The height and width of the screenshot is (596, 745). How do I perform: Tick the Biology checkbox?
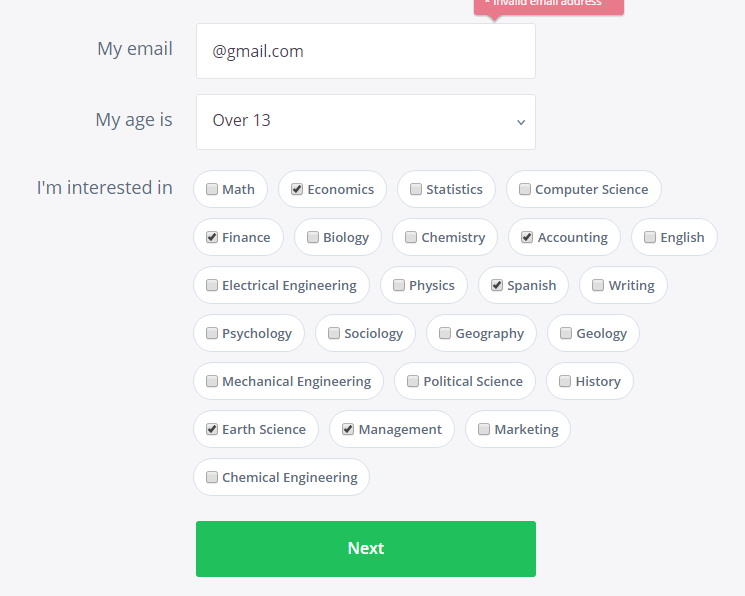pos(313,237)
